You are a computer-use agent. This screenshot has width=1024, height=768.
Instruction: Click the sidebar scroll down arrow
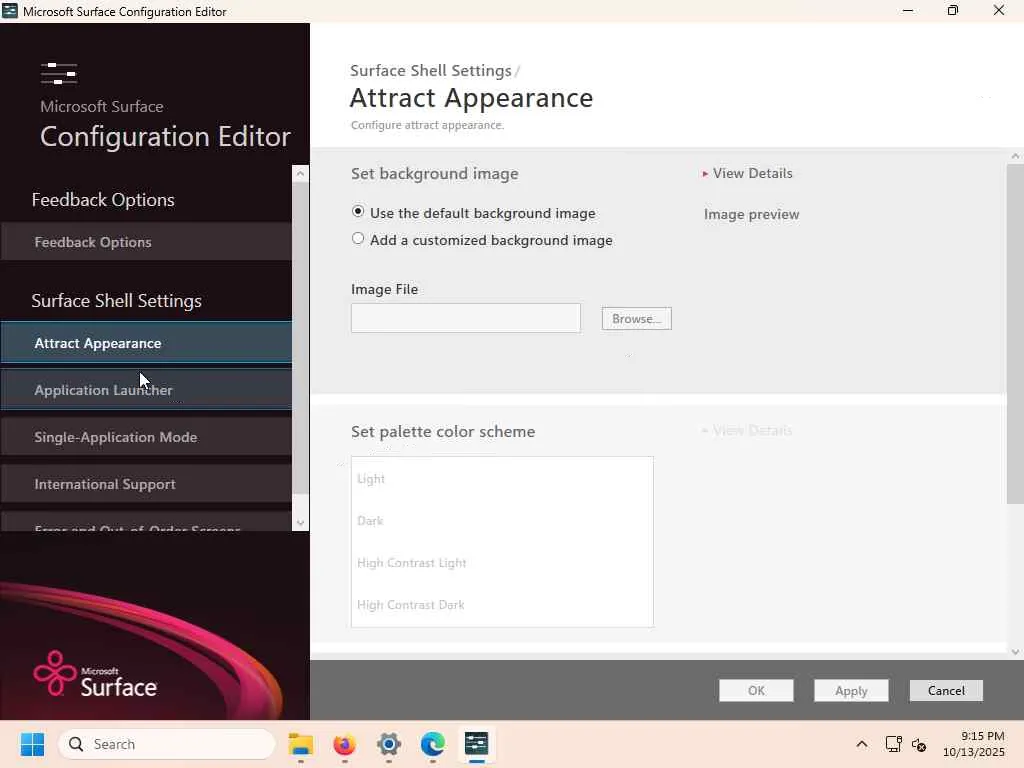point(300,523)
